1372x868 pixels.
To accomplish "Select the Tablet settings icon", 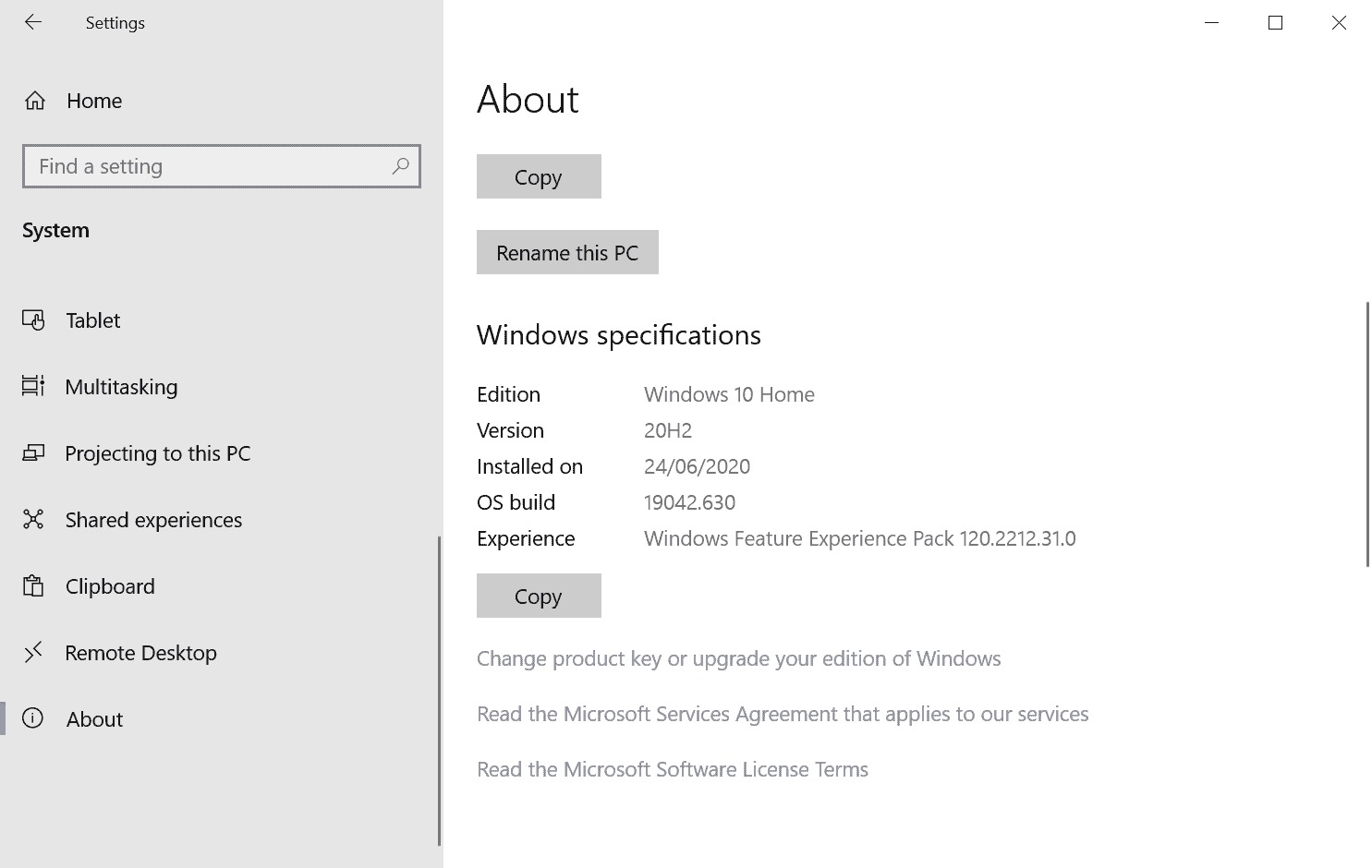I will tap(34, 320).
